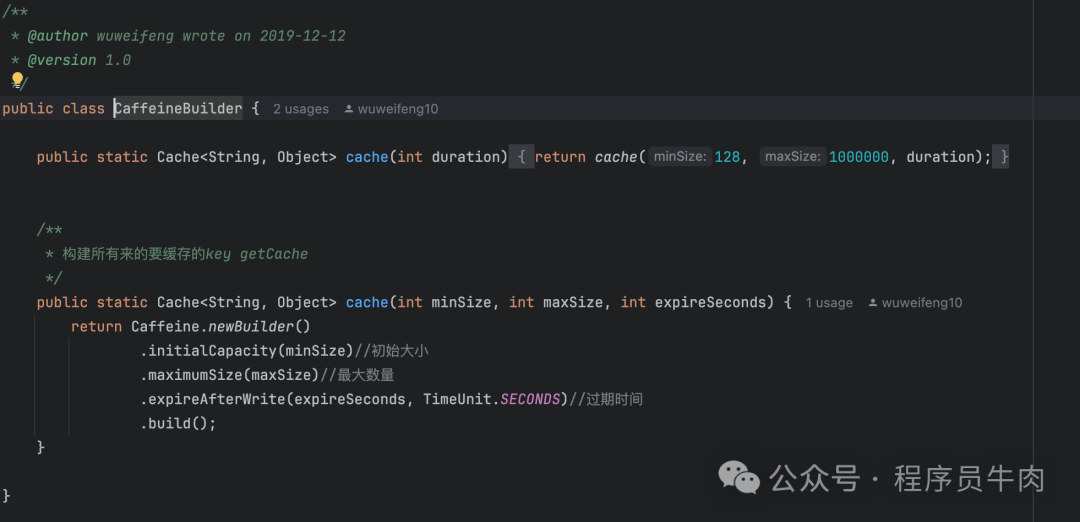Screen dimensions: 1080x522
Task: Click author hint wuweifeng10 beside '1 usage'
Action: pos(915,303)
